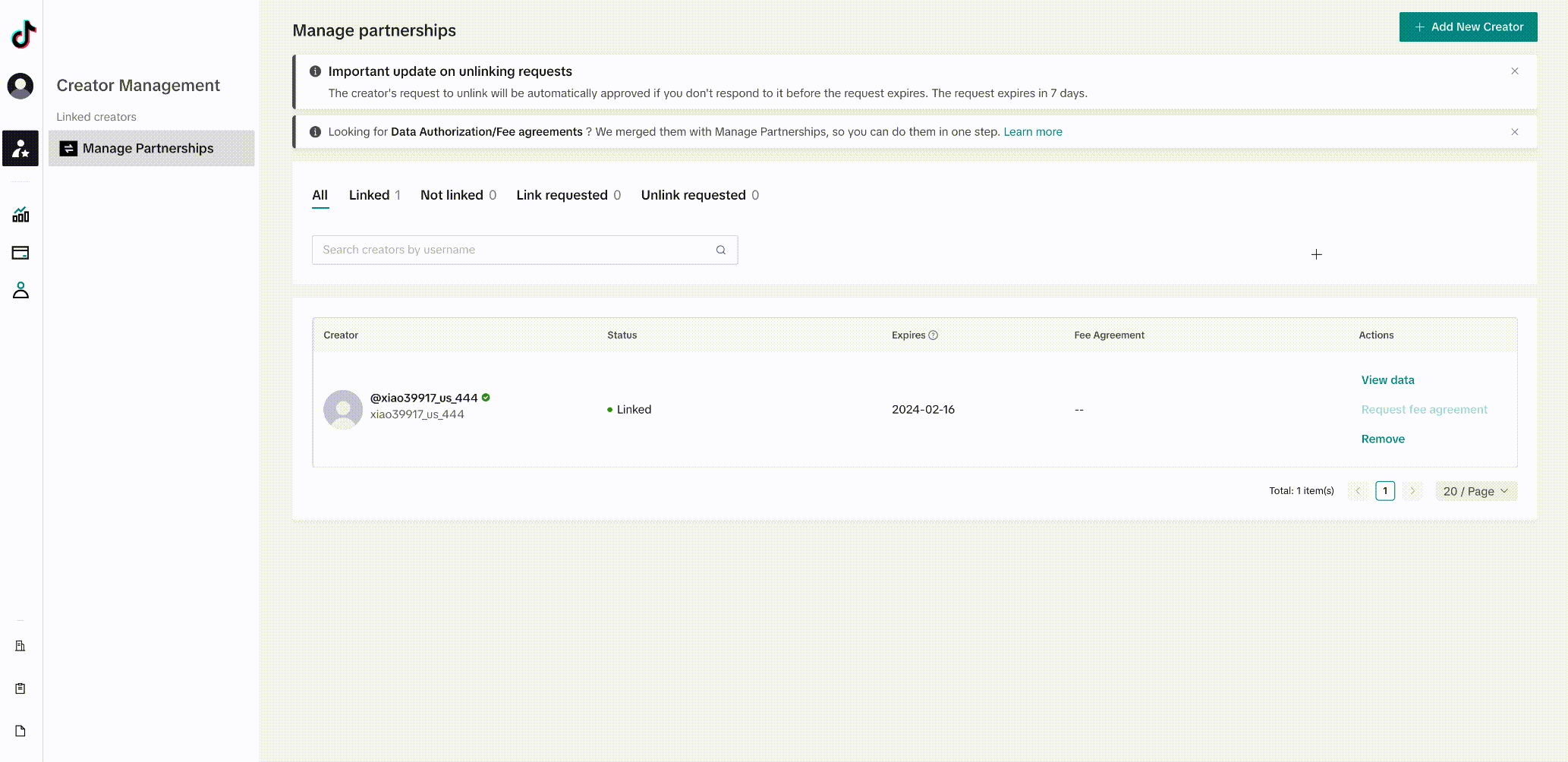Click the Add New Creator button
Screen dimensions: 1568x762
tap(1468, 27)
